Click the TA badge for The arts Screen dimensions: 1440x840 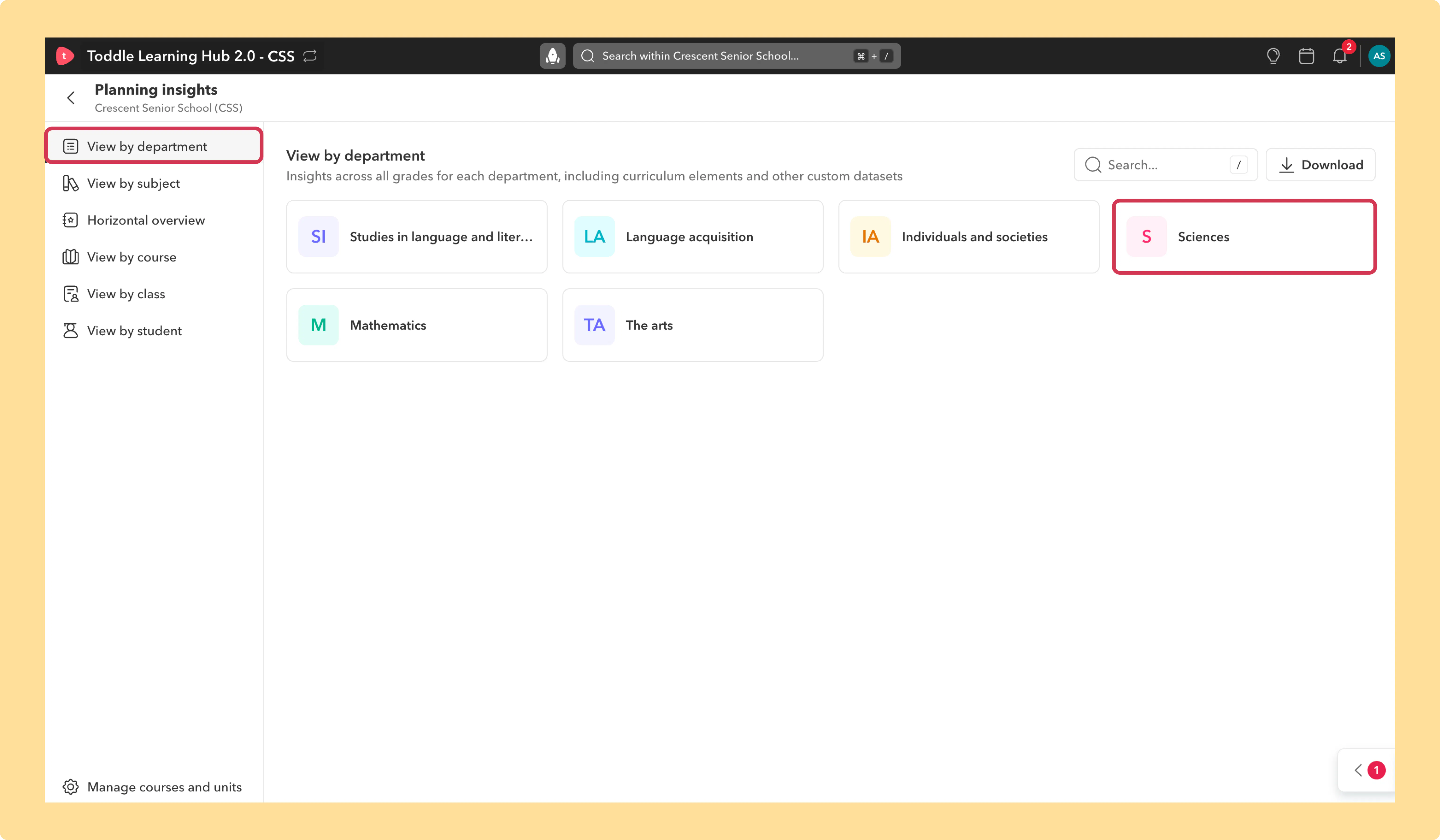(594, 325)
